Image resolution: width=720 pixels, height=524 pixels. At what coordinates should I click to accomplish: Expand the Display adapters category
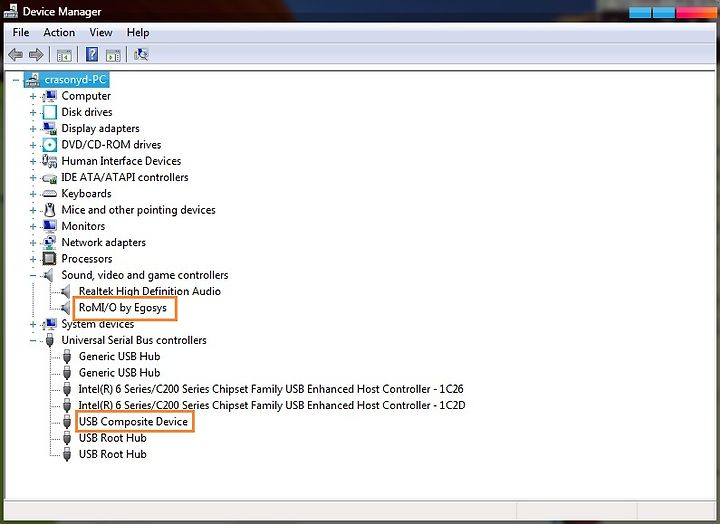click(33, 129)
